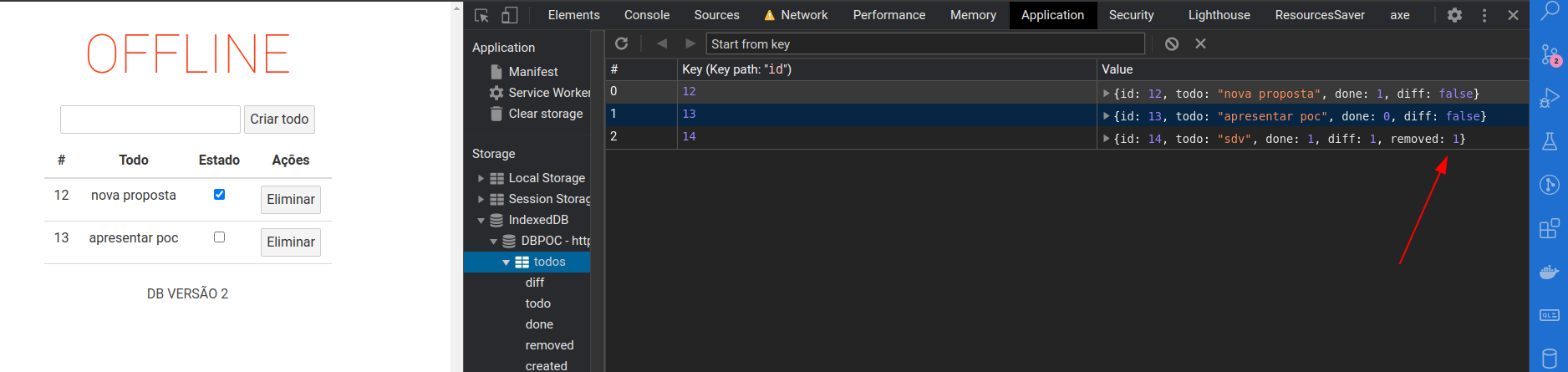Click the delete selected entry X icon
The height and width of the screenshot is (372, 1568).
tap(1200, 43)
